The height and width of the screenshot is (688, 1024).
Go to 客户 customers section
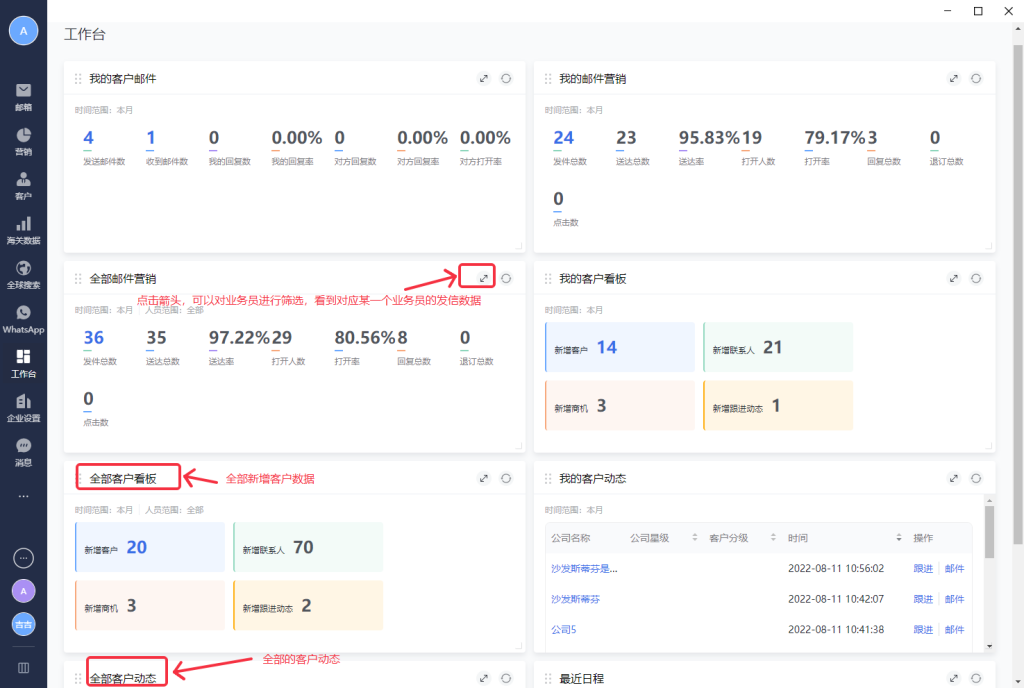(23, 185)
